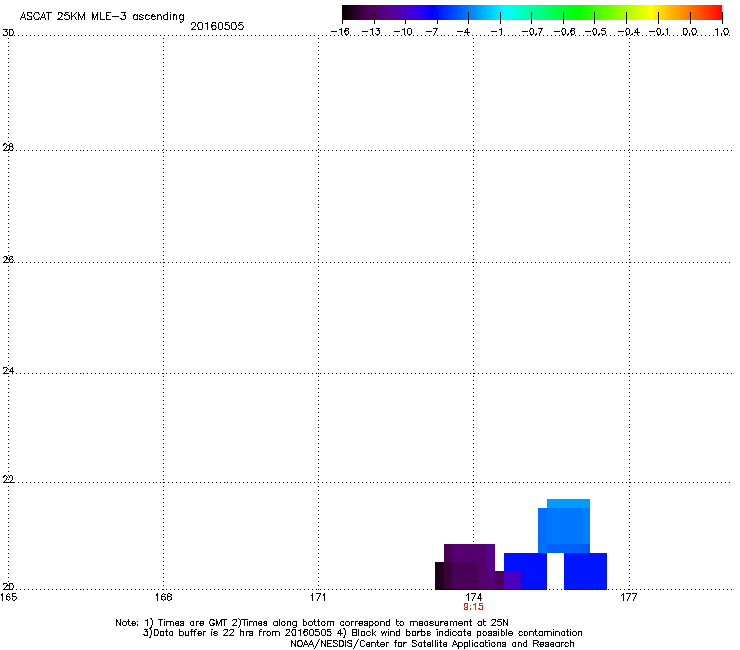The image size is (740, 650).
Task: Click the light blue data block
Action: coord(564,526)
